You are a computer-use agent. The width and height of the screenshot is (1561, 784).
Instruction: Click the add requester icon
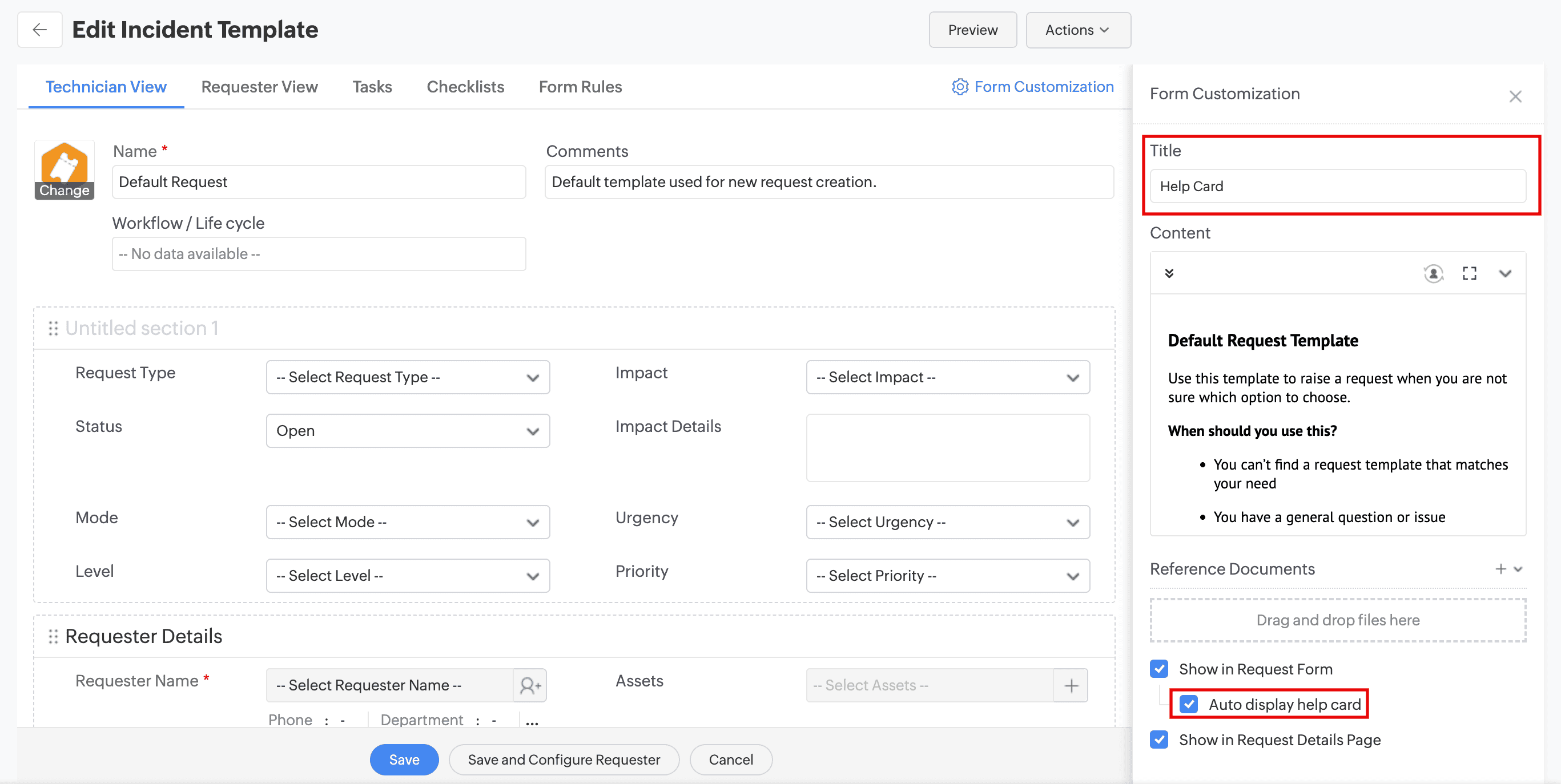pyautogui.click(x=530, y=685)
